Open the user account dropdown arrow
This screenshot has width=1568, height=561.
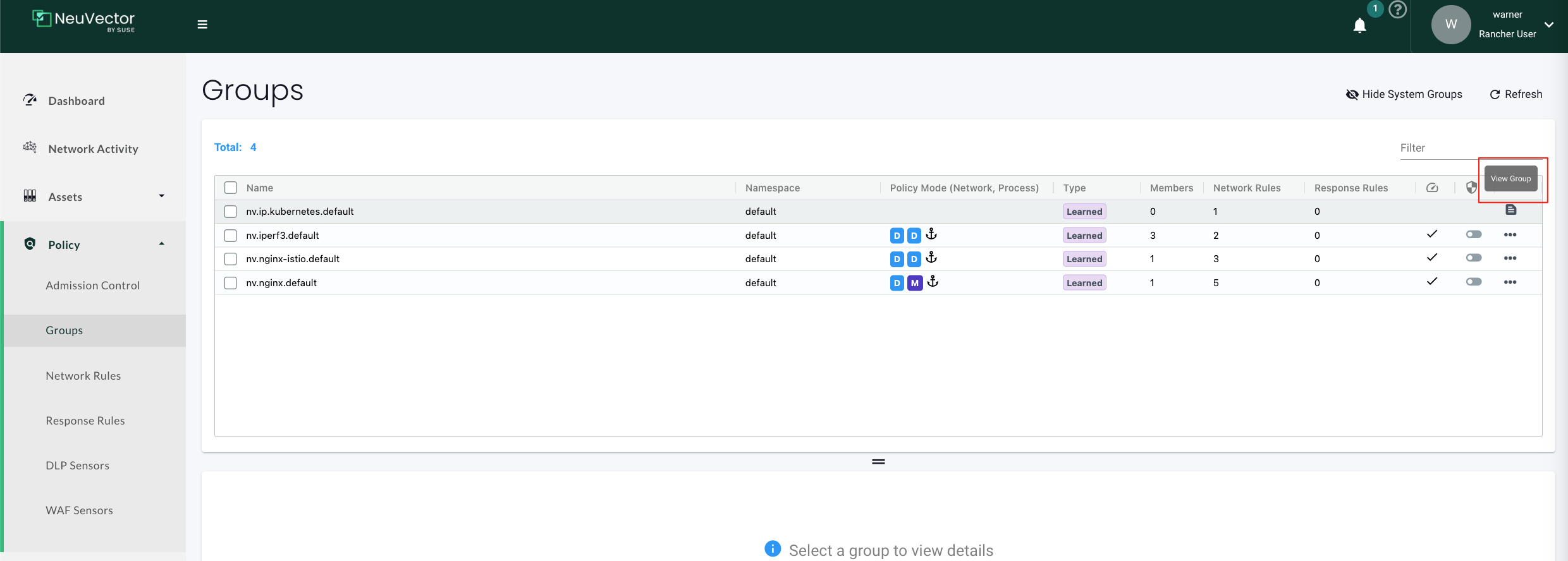tap(1549, 25)
